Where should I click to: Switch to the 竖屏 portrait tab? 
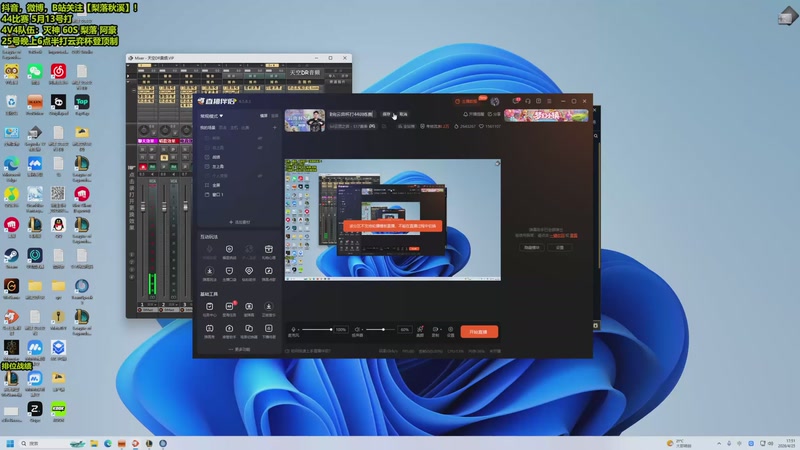[x=275, y=116]
